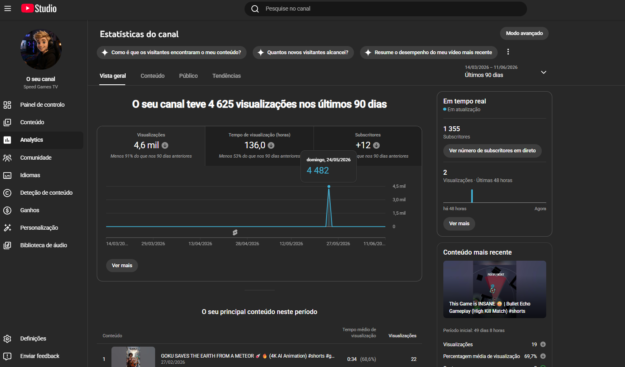Click 'Quantos novos visitantes alcancei?' suggestion chip
This screenshot has width=625, height=367.
pyautogui.click(x=303, y=53)
